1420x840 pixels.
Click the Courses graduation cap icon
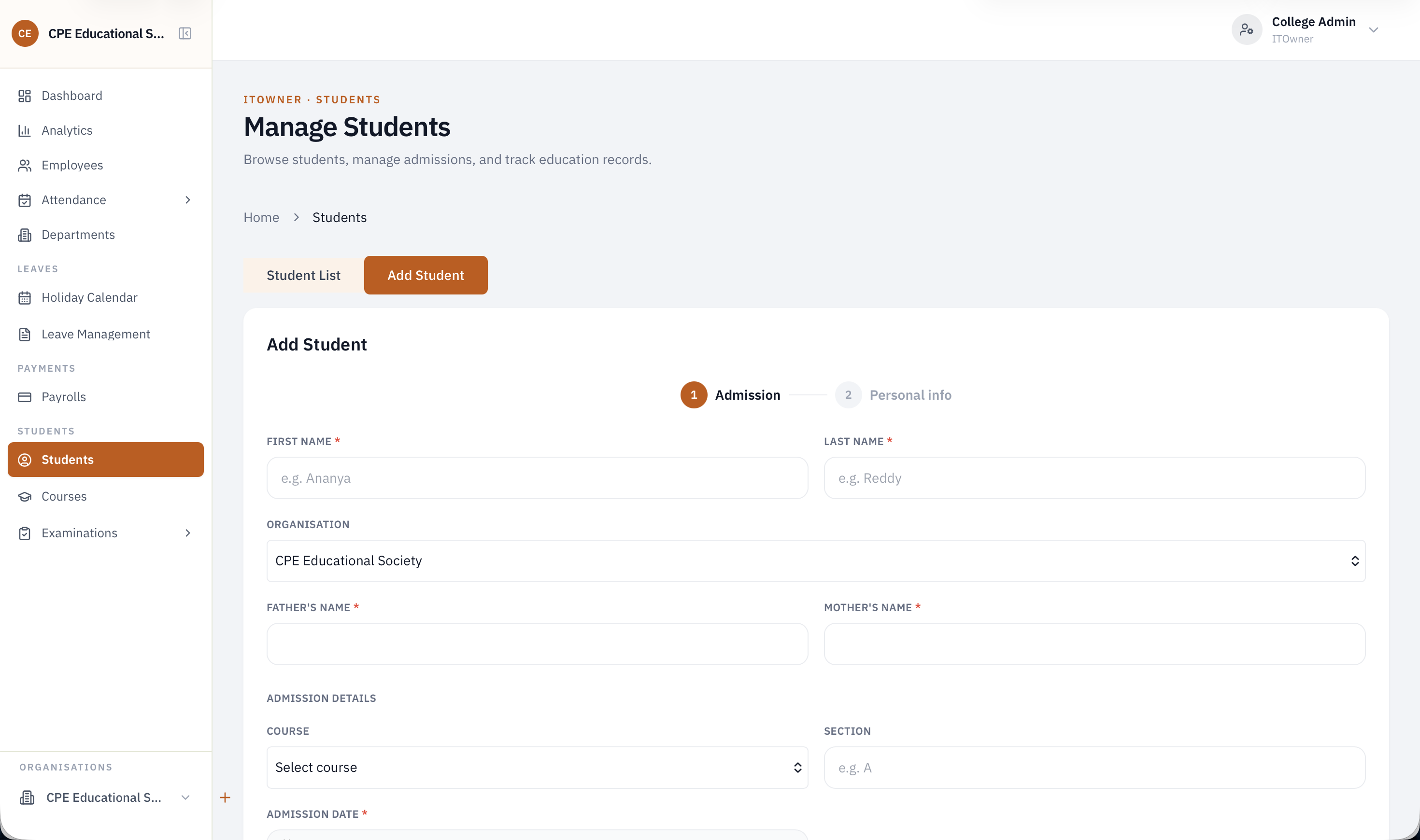(24, 496)
